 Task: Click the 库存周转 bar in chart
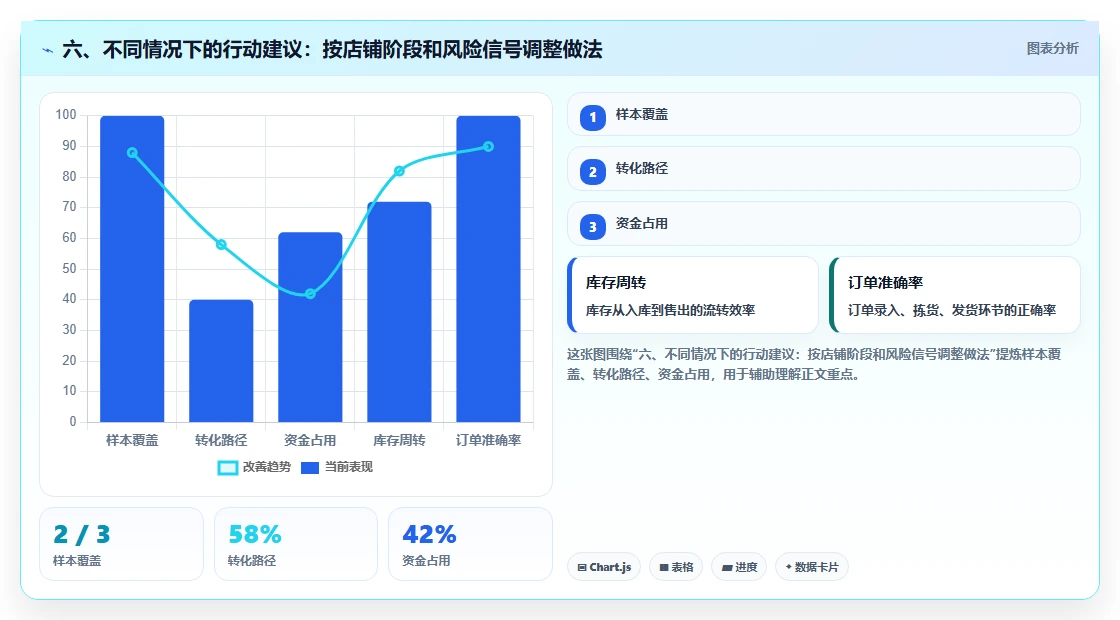tap(399, 311)
